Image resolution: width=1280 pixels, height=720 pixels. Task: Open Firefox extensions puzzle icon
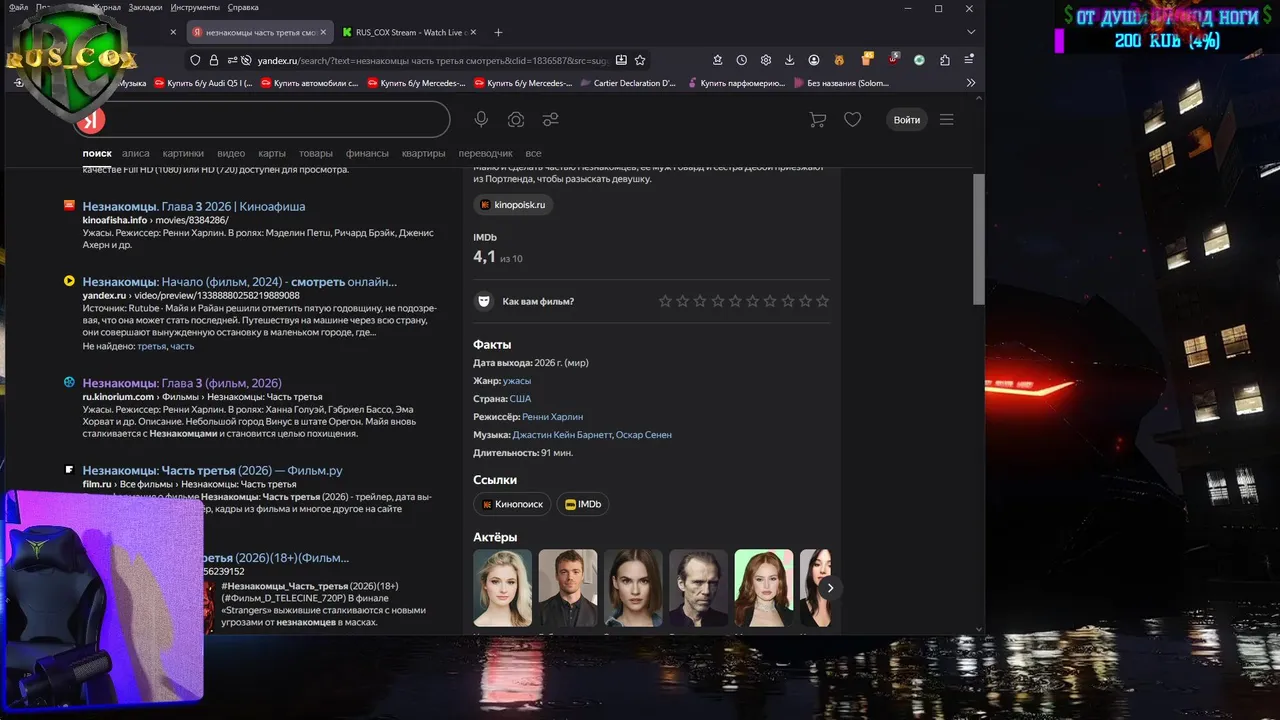pos(945,60)
